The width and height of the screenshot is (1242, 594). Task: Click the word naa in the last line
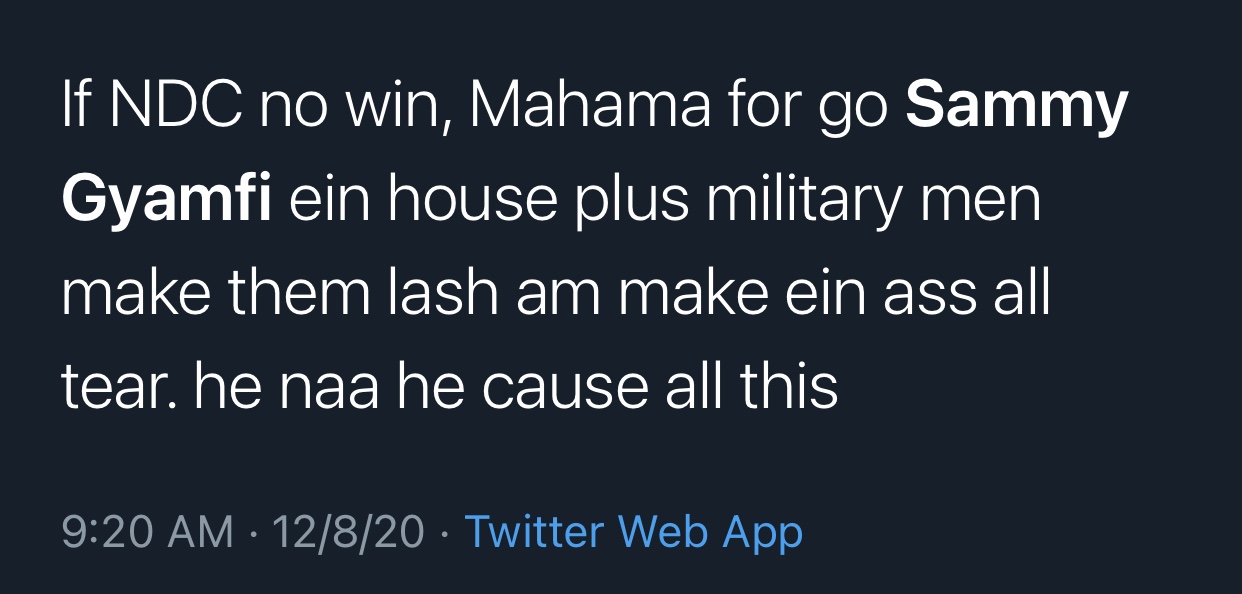pyautogui.click(x=331, y=385)
